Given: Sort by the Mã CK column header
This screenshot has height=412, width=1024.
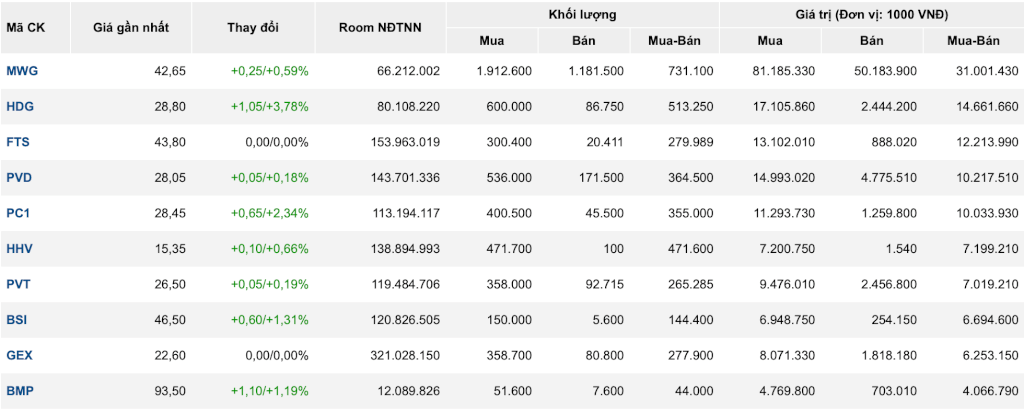Looking at the screenshot, I should 24,28.
